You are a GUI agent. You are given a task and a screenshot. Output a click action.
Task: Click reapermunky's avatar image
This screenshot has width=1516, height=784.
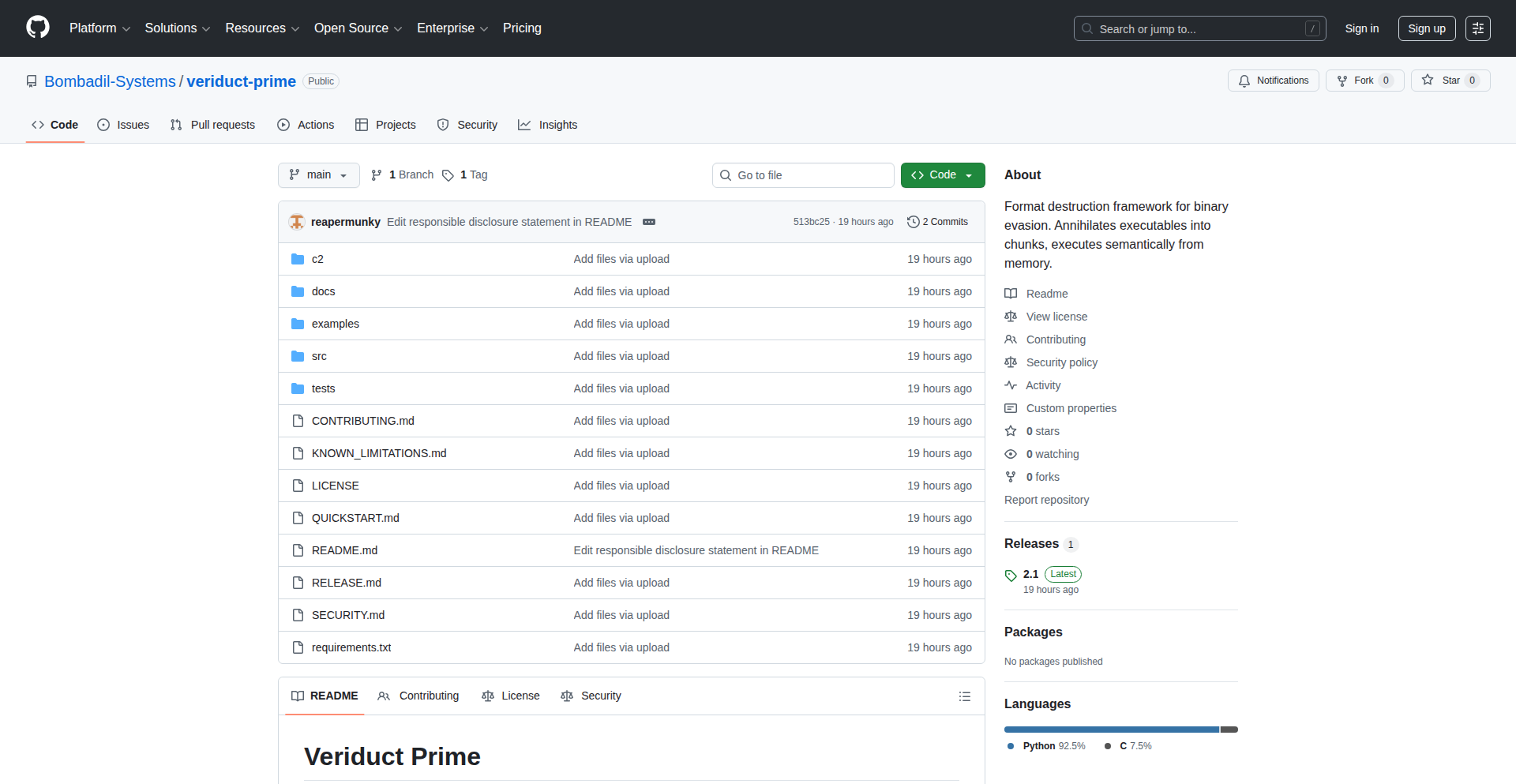click(x=297, y=222)
